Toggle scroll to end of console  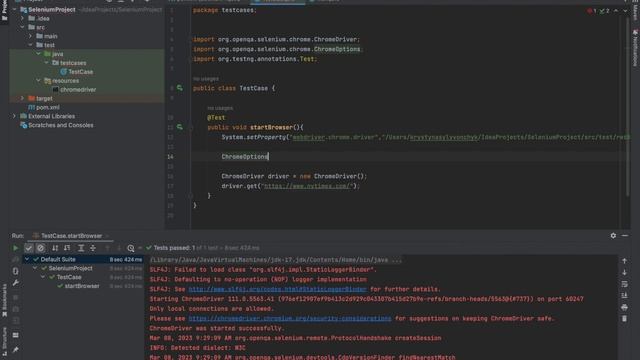pyautogui.click(x=624, y=296)
